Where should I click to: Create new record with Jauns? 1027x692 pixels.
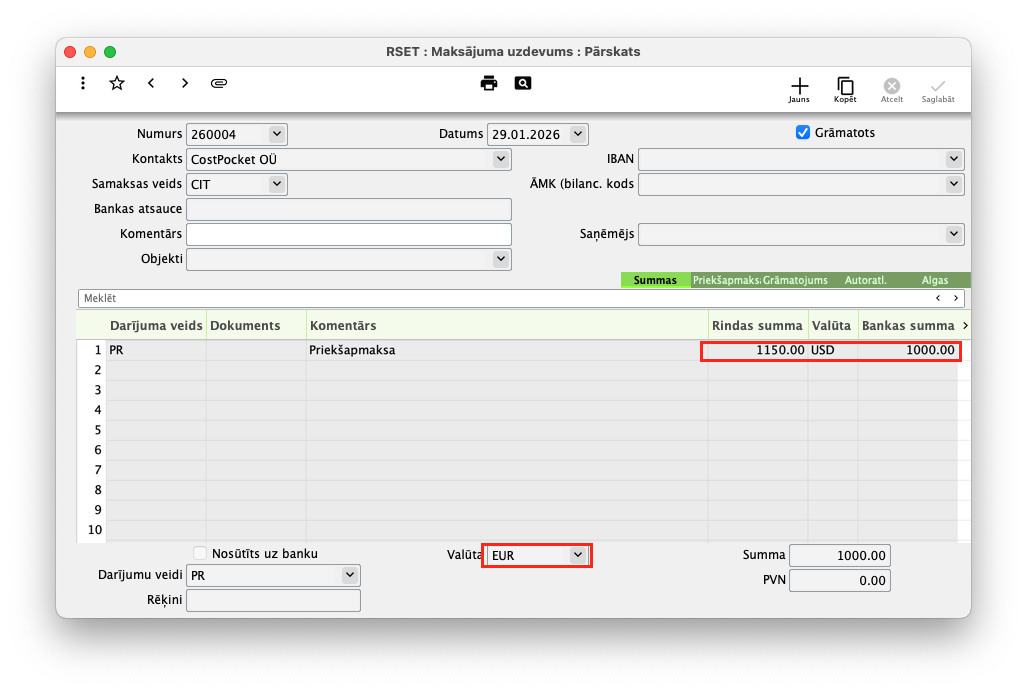[799, 90]
